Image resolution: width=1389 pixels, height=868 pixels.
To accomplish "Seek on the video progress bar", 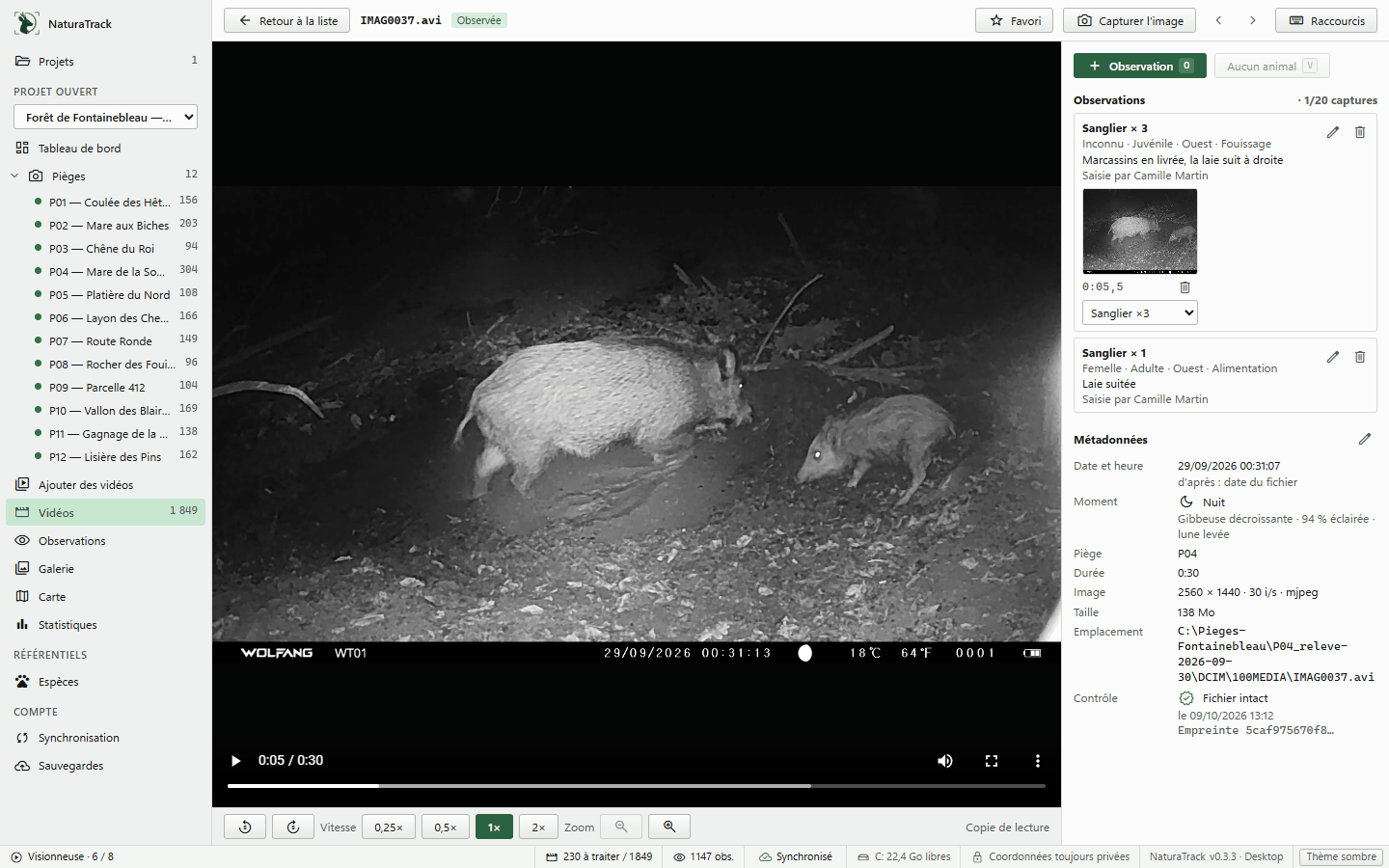I will coord(637,786).
